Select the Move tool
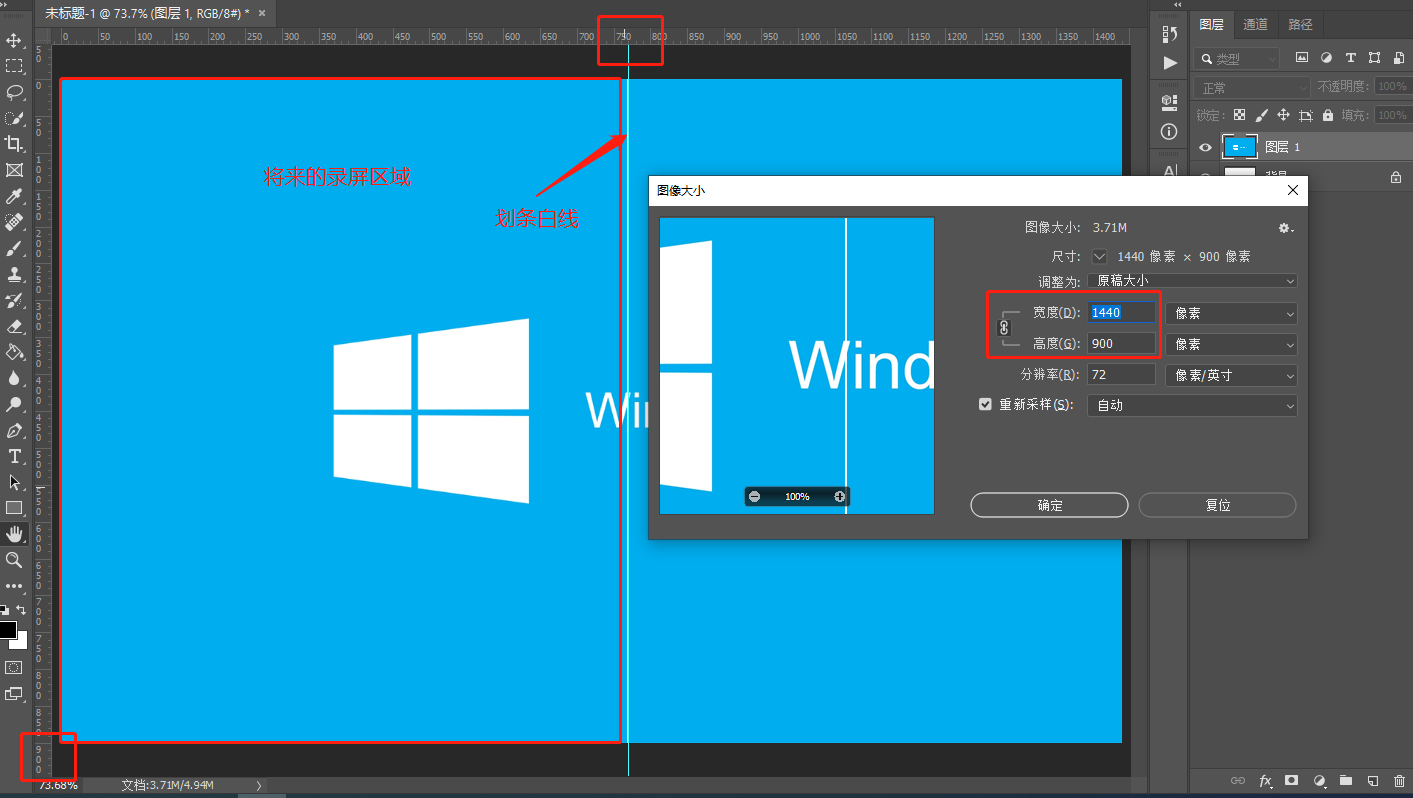Screen dimensions: 1413x798 click(x=14, y=40)
